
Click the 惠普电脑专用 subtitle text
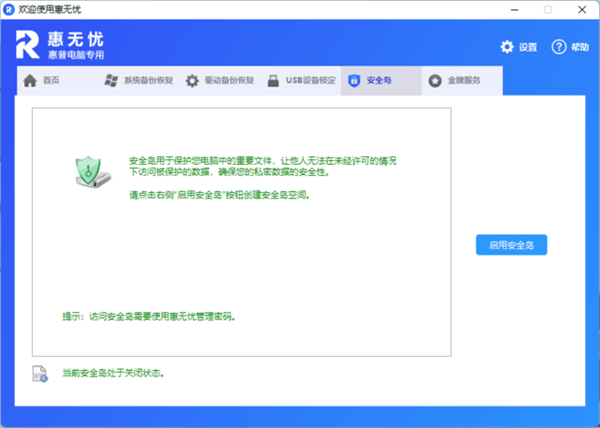75,56
